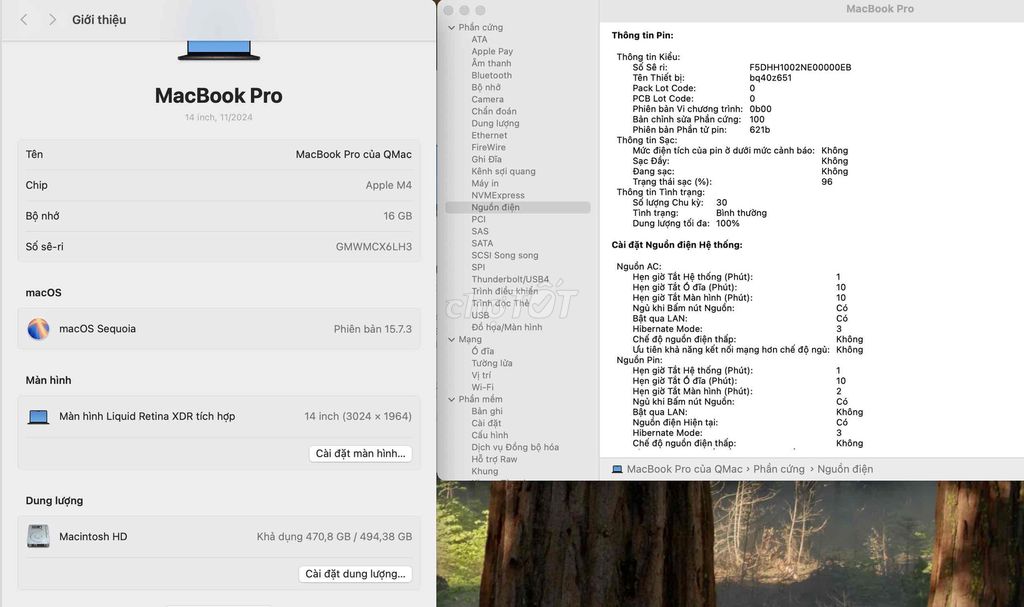Select Camera in the hardware list
The width and height of the screenshot is (1024, 607).
(x=488, y=99)
